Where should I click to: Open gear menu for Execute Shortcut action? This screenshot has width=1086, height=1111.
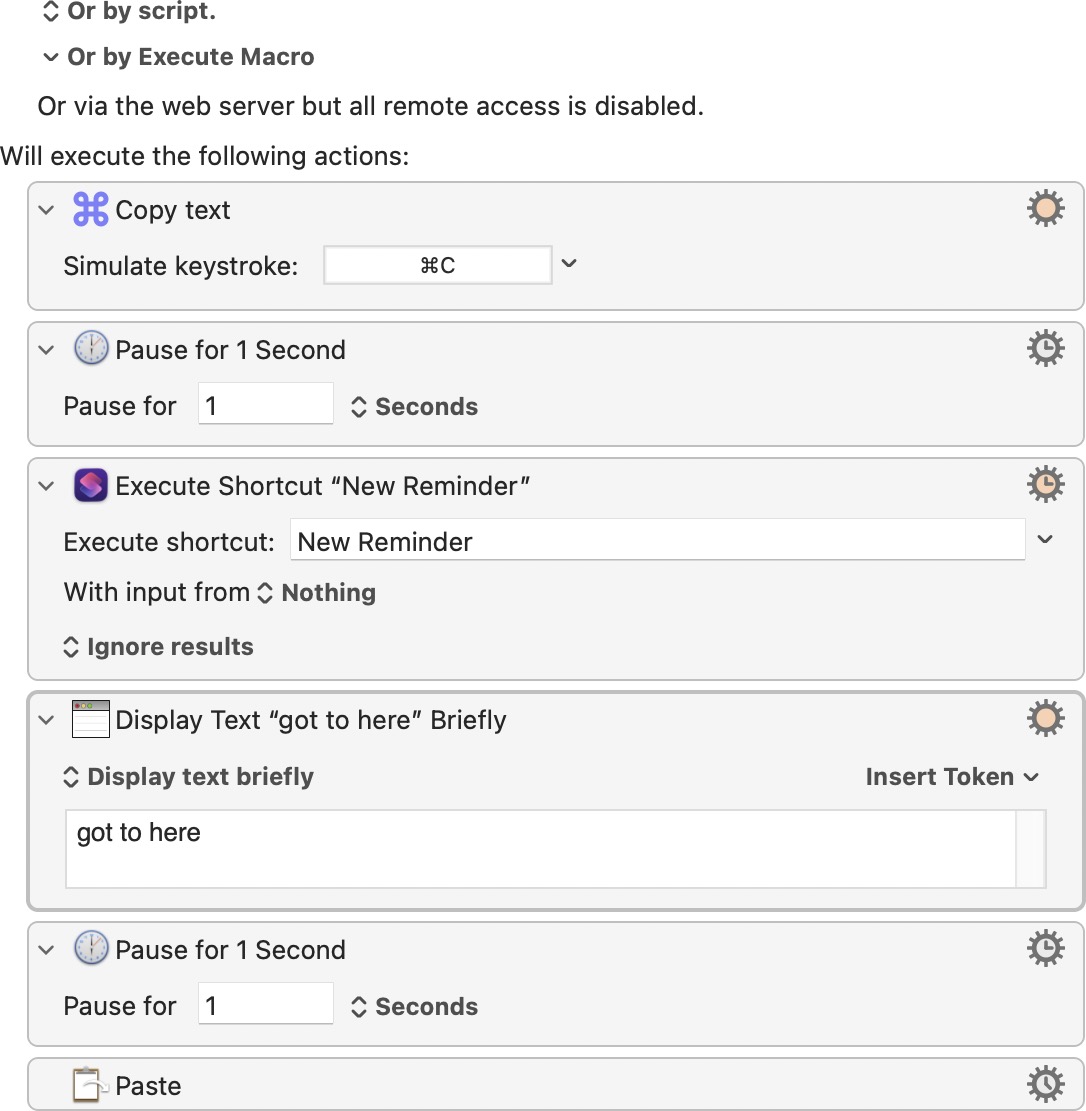point(1045,485)
